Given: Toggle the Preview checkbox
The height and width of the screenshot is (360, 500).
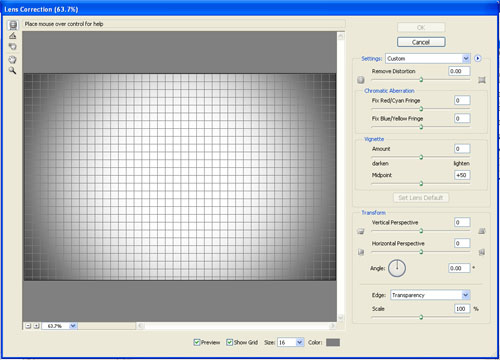Looking at the screenshot, I should pos(197,342).
